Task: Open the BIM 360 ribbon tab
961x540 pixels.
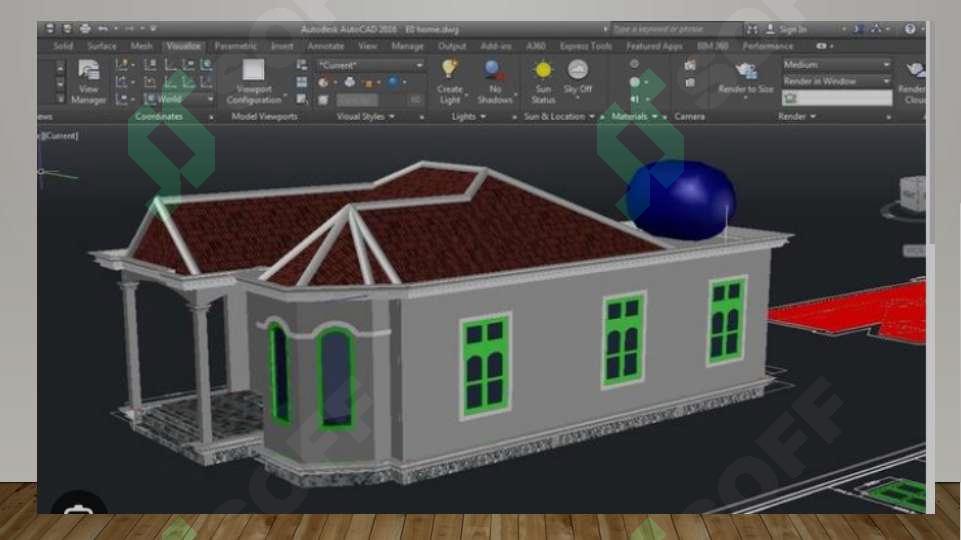Action: pyautogui.click(x=712, y=46)
